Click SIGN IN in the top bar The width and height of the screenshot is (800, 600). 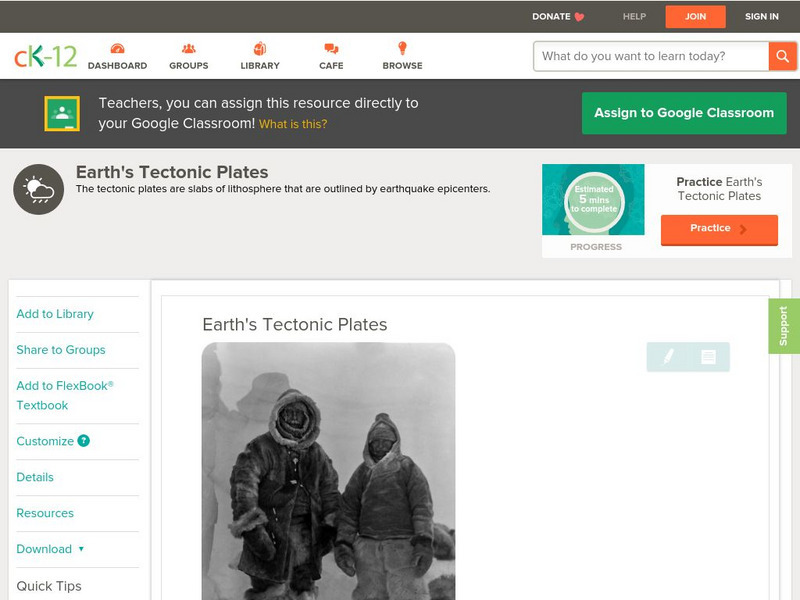pos(762,16)
